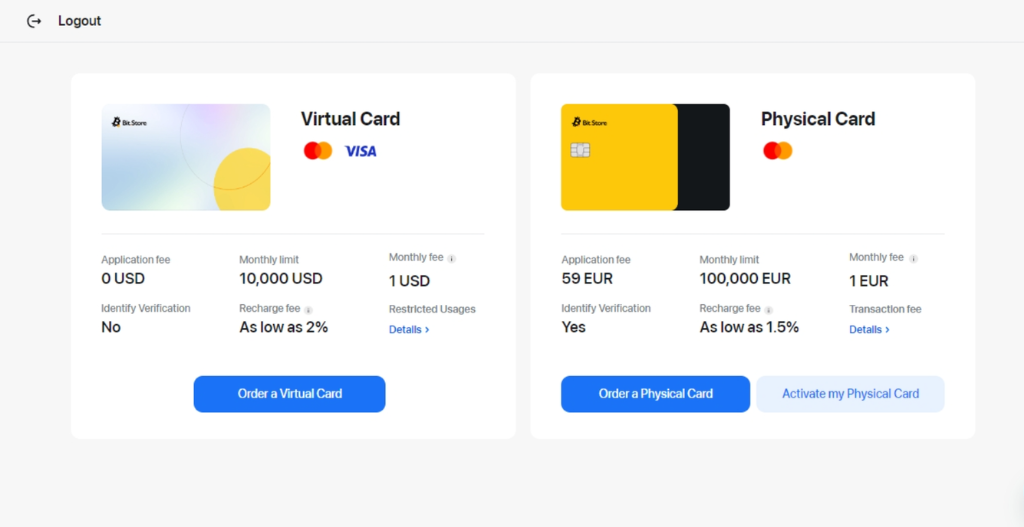Click the chip icon on the yellow card
Viewport: 1024px width, 527px height.
[x=580, y=150]
